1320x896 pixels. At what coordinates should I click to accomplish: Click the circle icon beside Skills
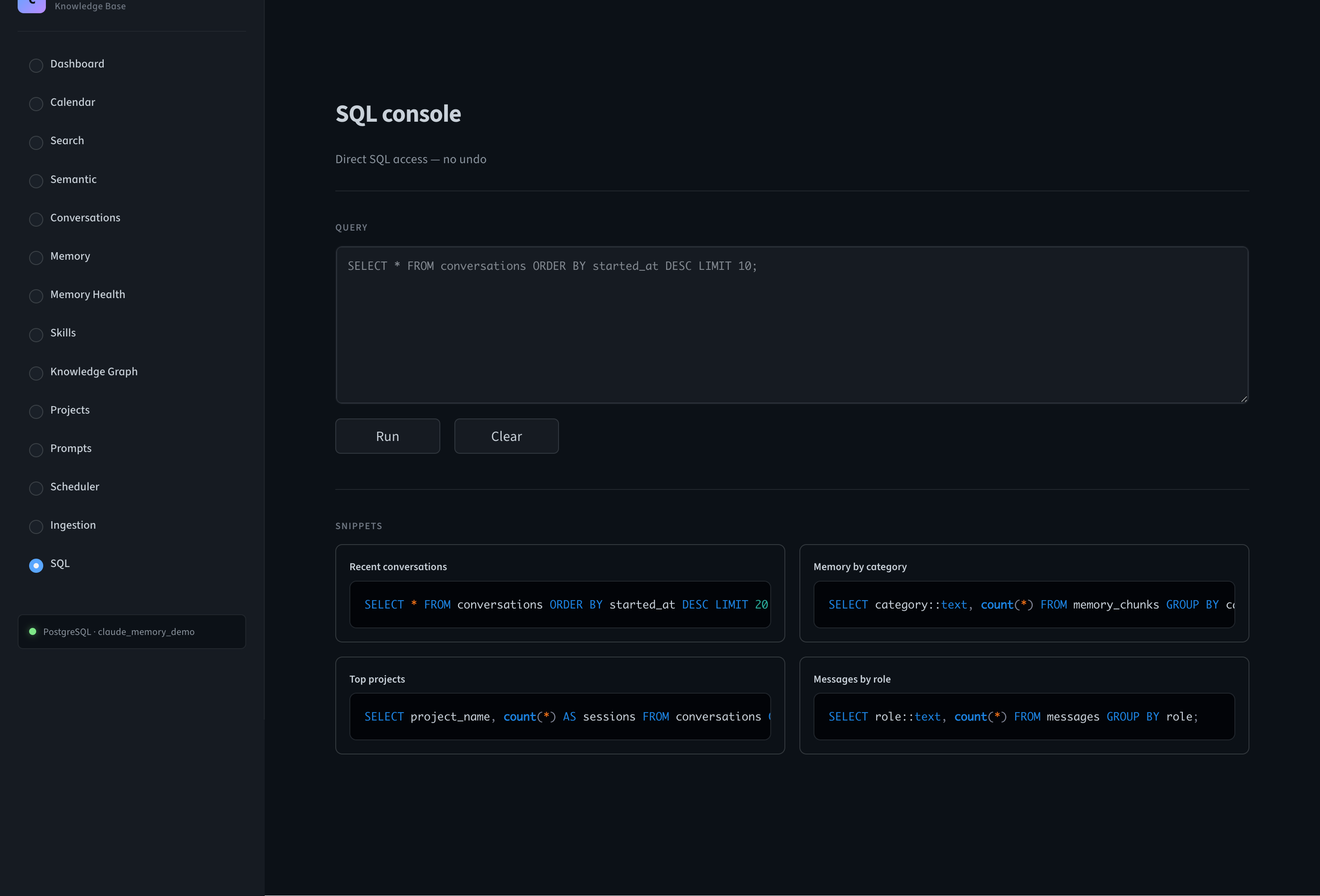[36, 334]
